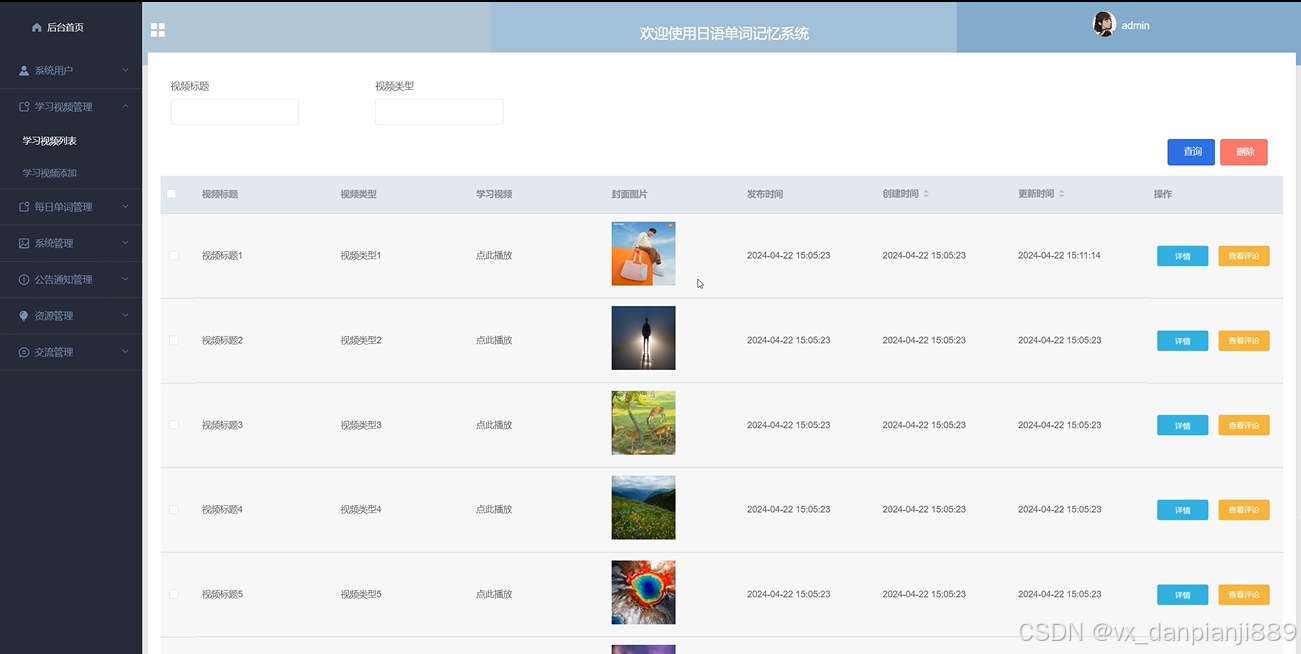Focus the 视频类型 search input field
This screenshot has width=1301, height=654.
pyautogui.click(x=439, y=112)
